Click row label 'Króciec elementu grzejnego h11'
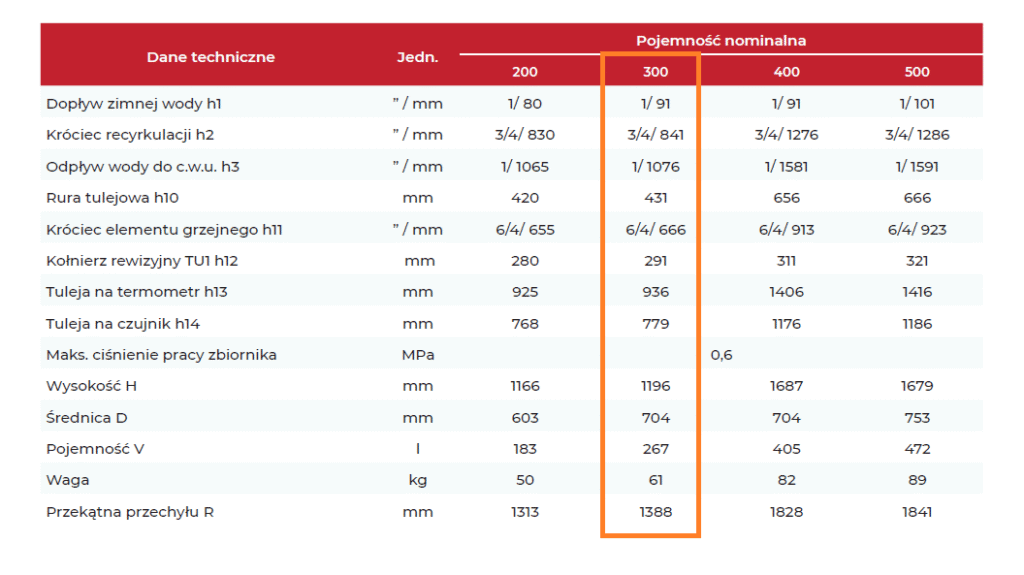 click(164, 229)
